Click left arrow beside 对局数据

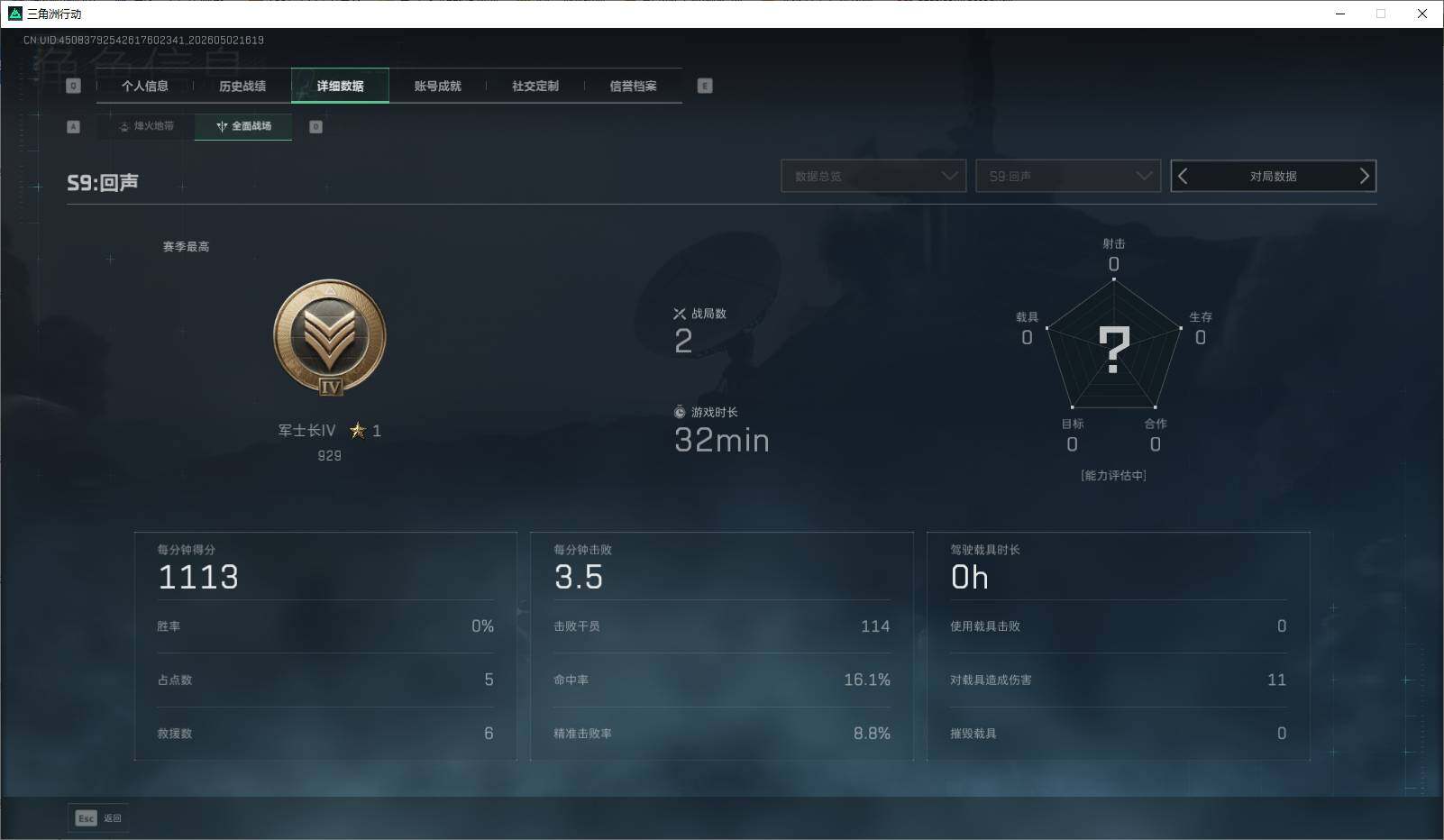(x=1184, y=176)
